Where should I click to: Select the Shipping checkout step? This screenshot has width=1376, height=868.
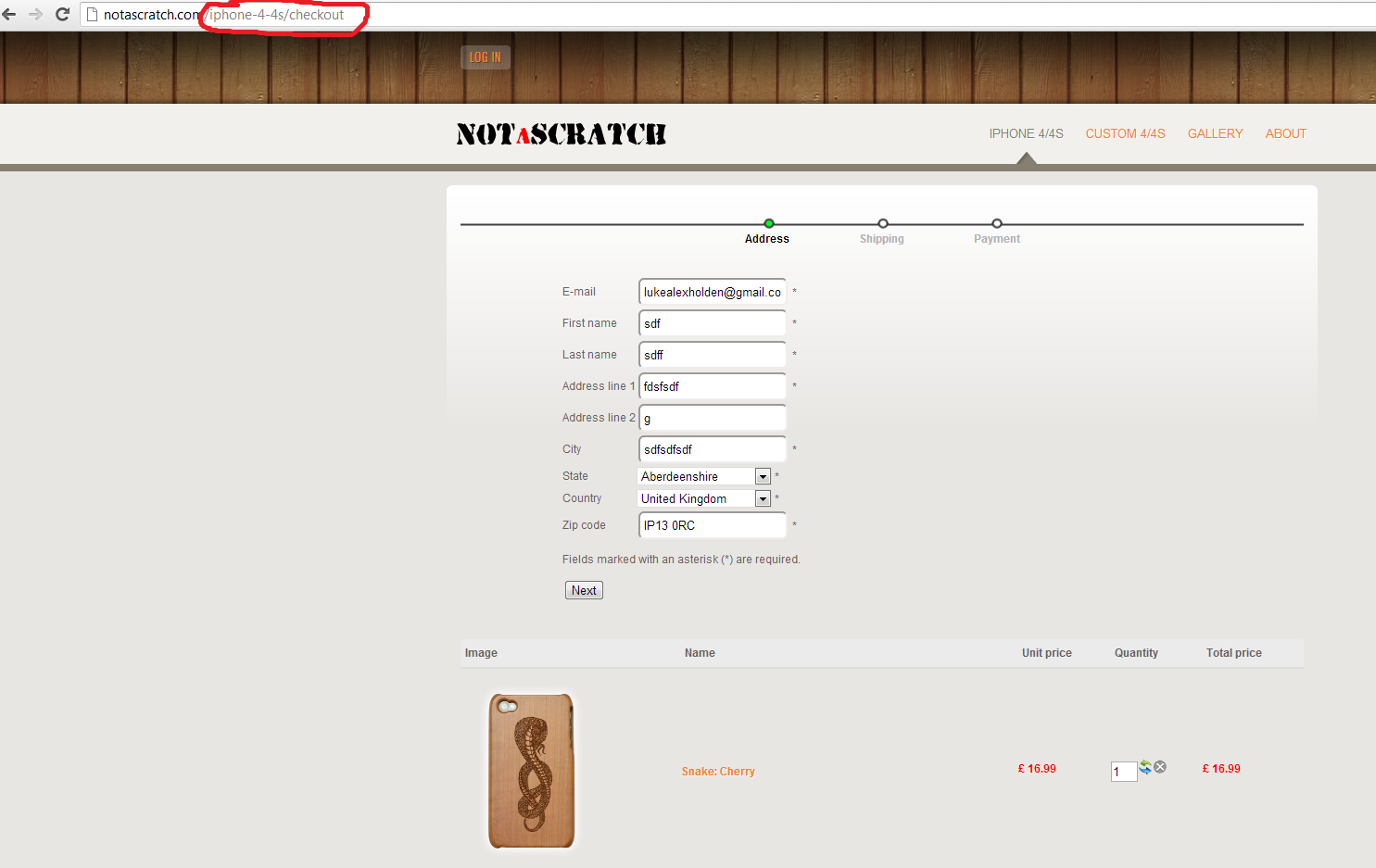tap(882, 232)
